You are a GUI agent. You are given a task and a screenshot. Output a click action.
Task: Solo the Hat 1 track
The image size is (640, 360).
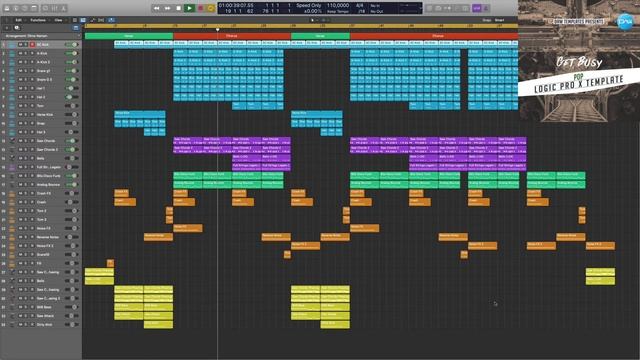coord(26,88)
